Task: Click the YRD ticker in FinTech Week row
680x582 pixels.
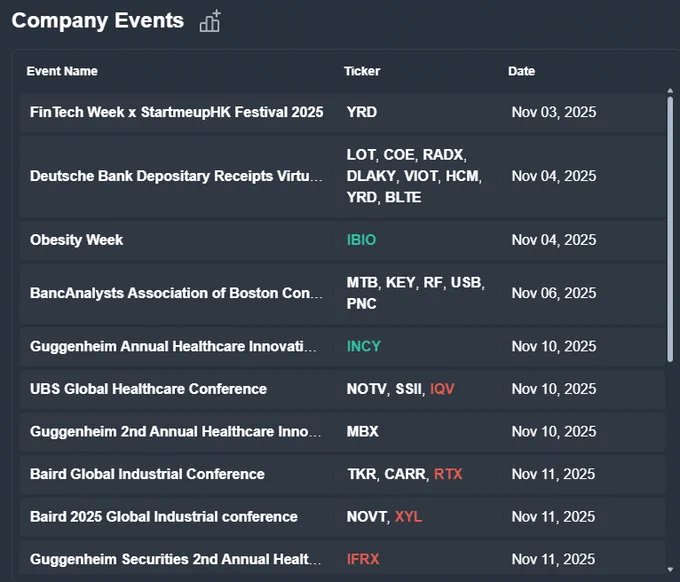Action: [x=362, y=112]
